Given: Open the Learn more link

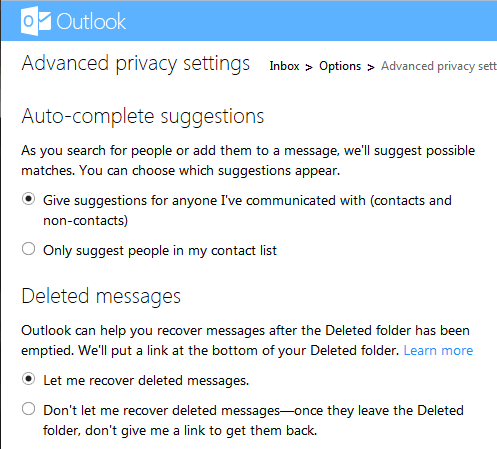Looking at the screenshot, I should (438, 350).
